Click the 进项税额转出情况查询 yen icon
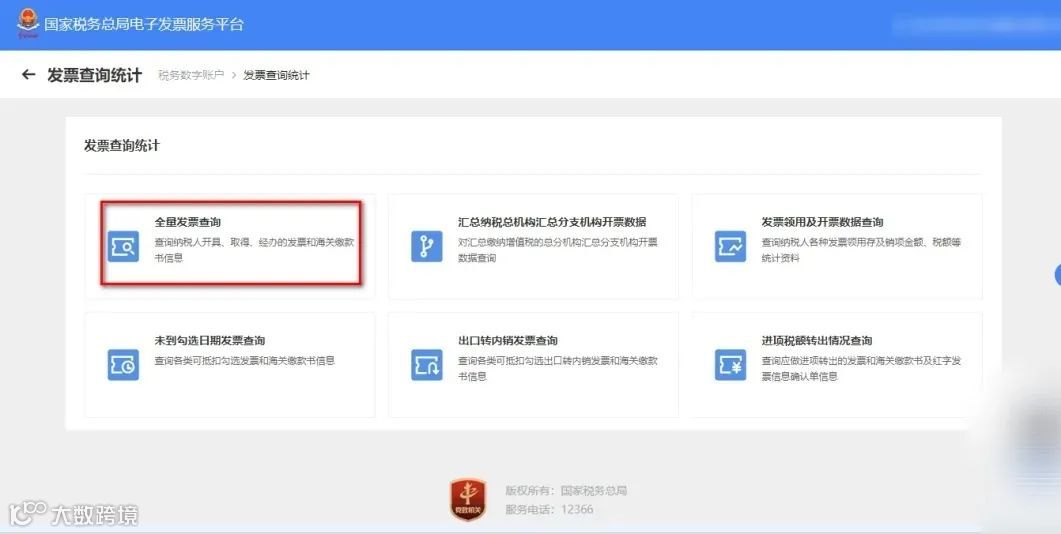This screenshot has width=1061, height=534. point(730,365)
